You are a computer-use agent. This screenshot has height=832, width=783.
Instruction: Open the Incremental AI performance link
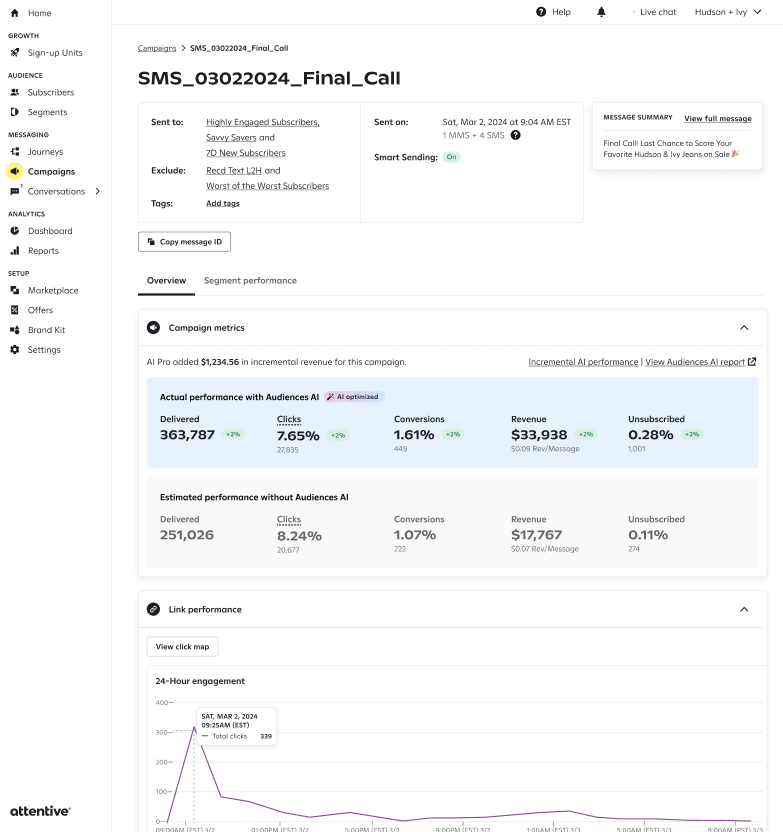click(583, 362)
